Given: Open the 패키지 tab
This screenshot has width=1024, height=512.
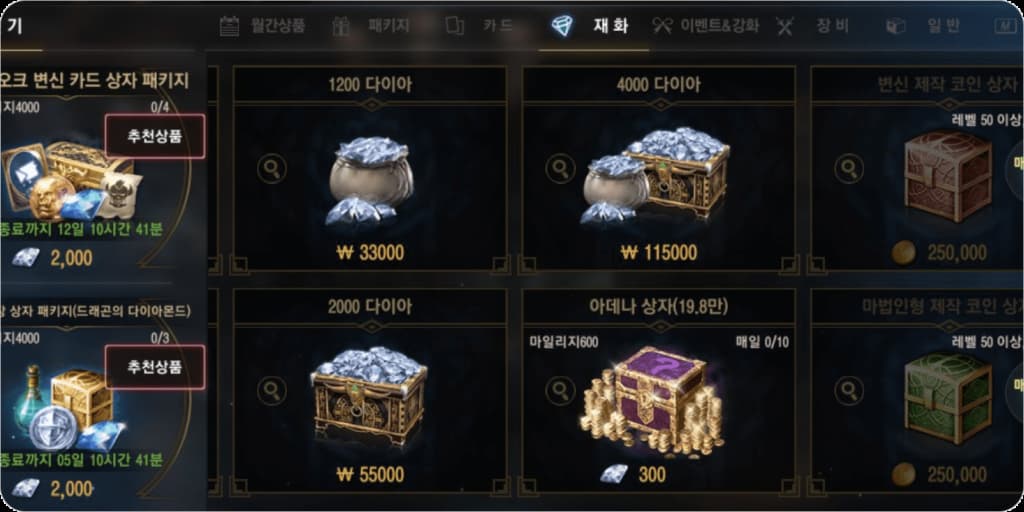Looking at the screenshot, I should [370, 26].
